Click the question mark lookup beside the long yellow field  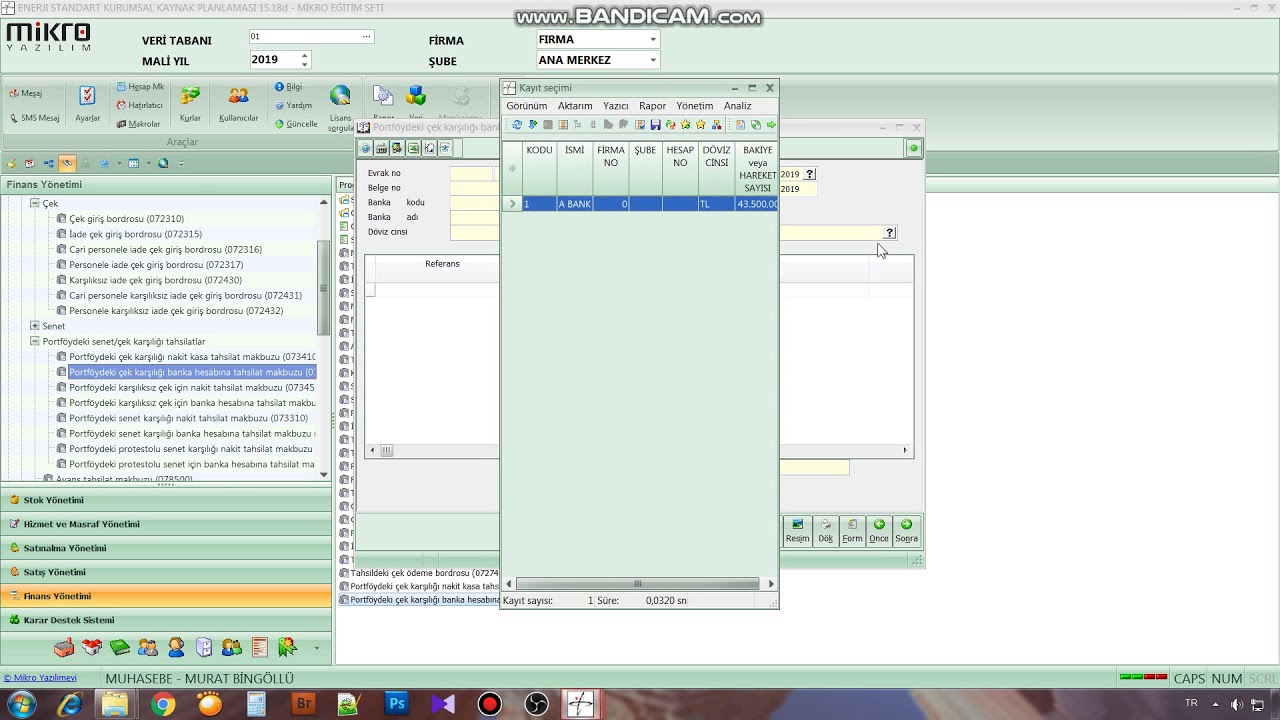(889, 233)
